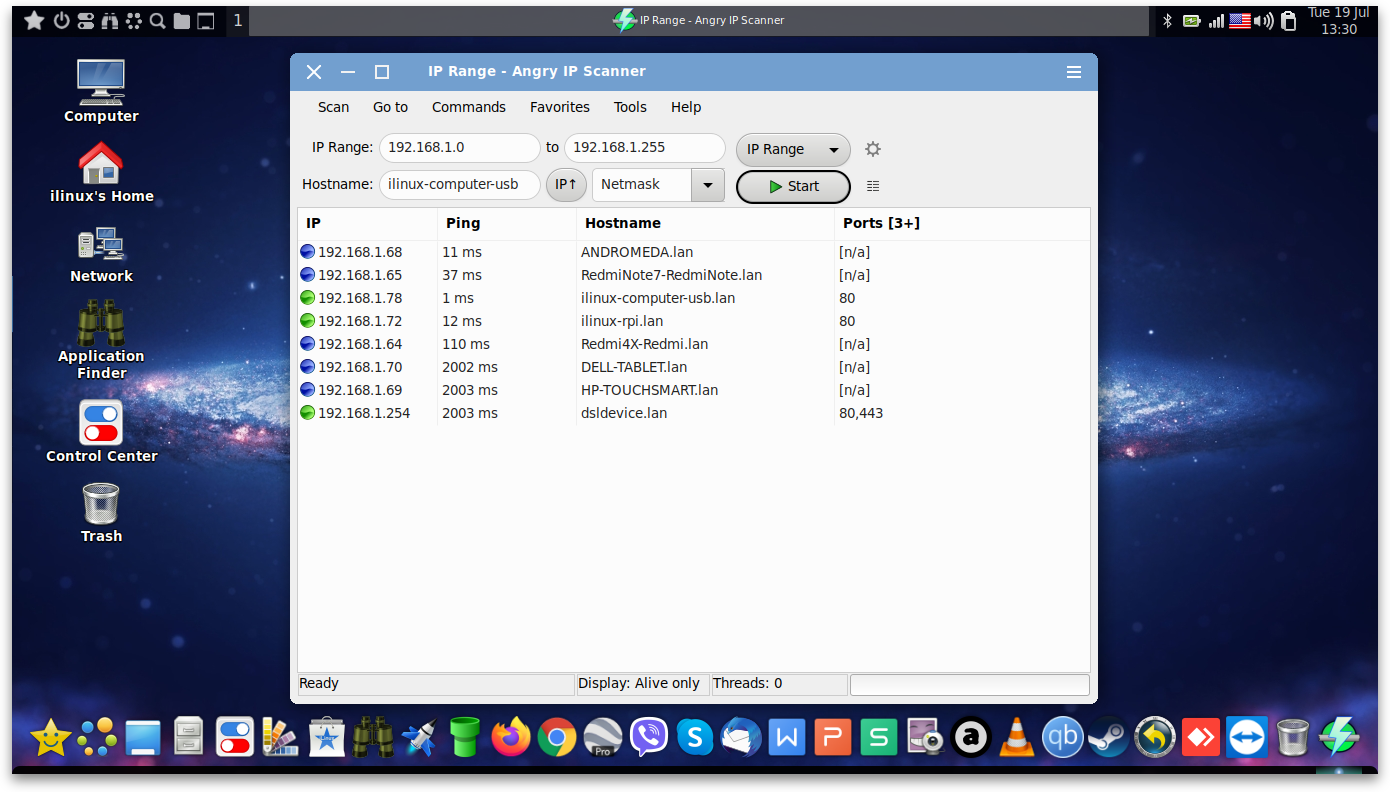Switch to workspace 1 in top panel
Image resolution: width=1390 pixels, height=792 pixels.
click(237, 20)
